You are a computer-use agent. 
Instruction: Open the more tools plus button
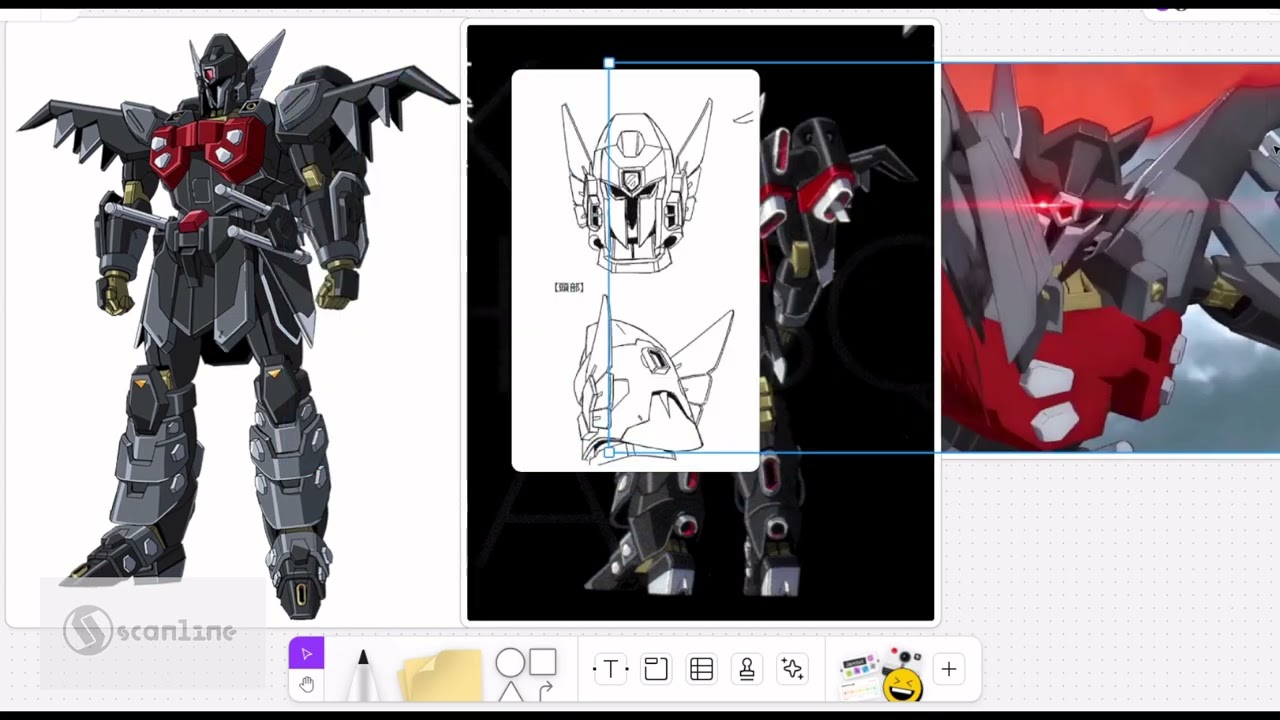[948, 669]
